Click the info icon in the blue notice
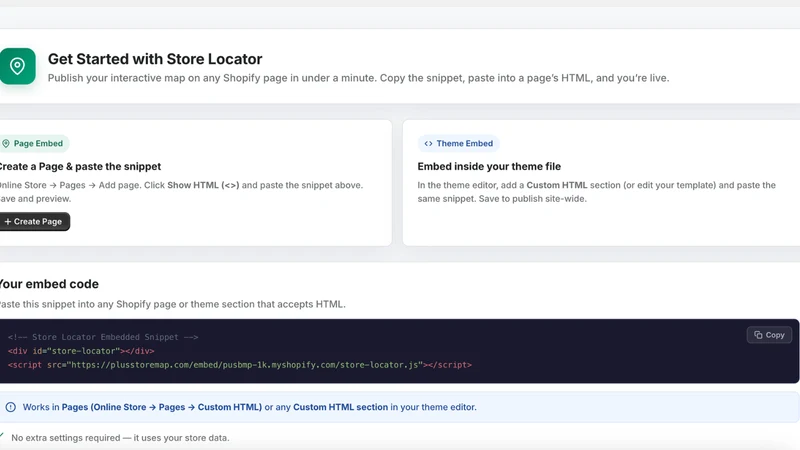 pyautogui.click(x=11, y=407)
